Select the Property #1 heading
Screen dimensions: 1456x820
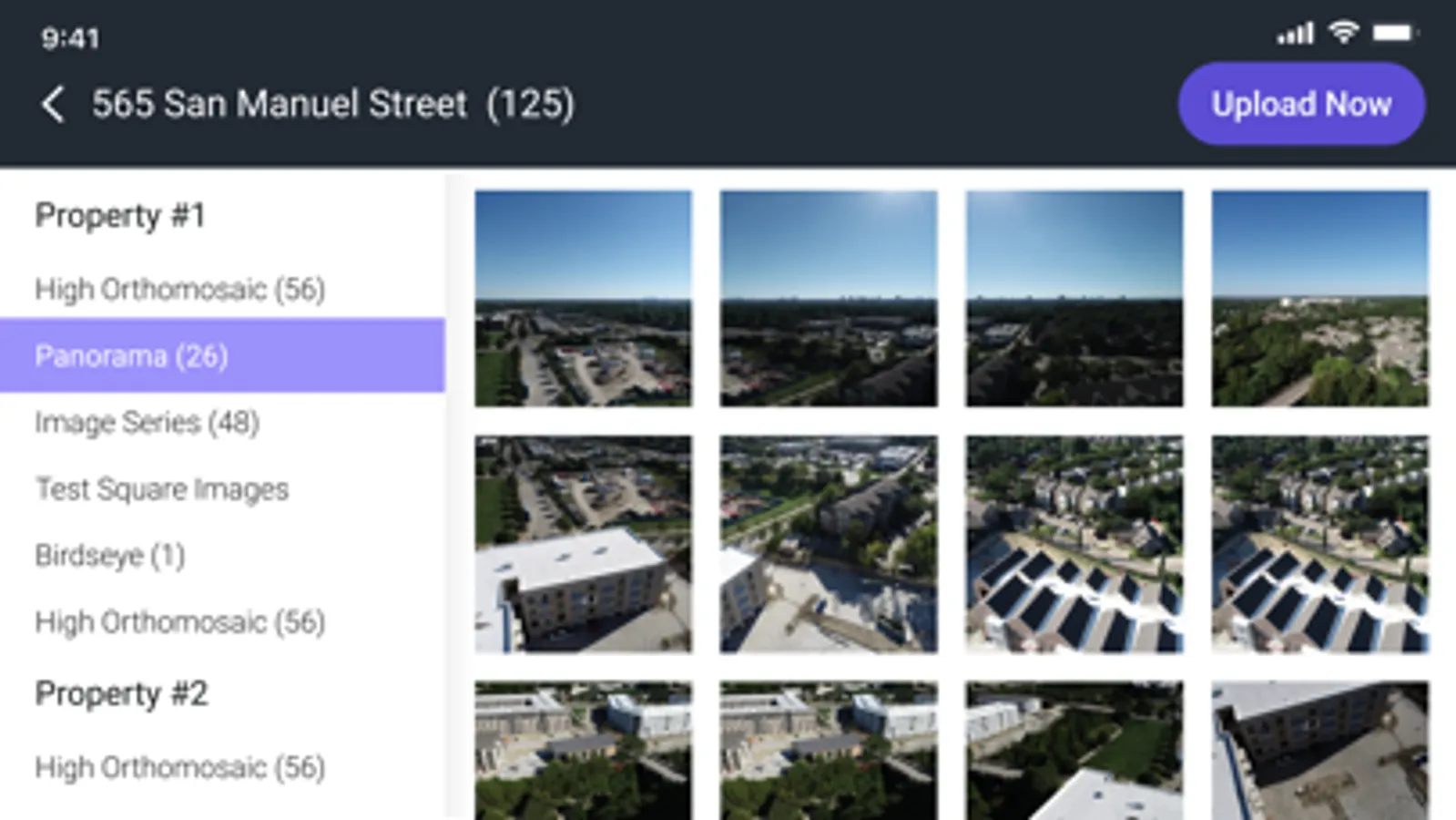click(x=120, y=216)
